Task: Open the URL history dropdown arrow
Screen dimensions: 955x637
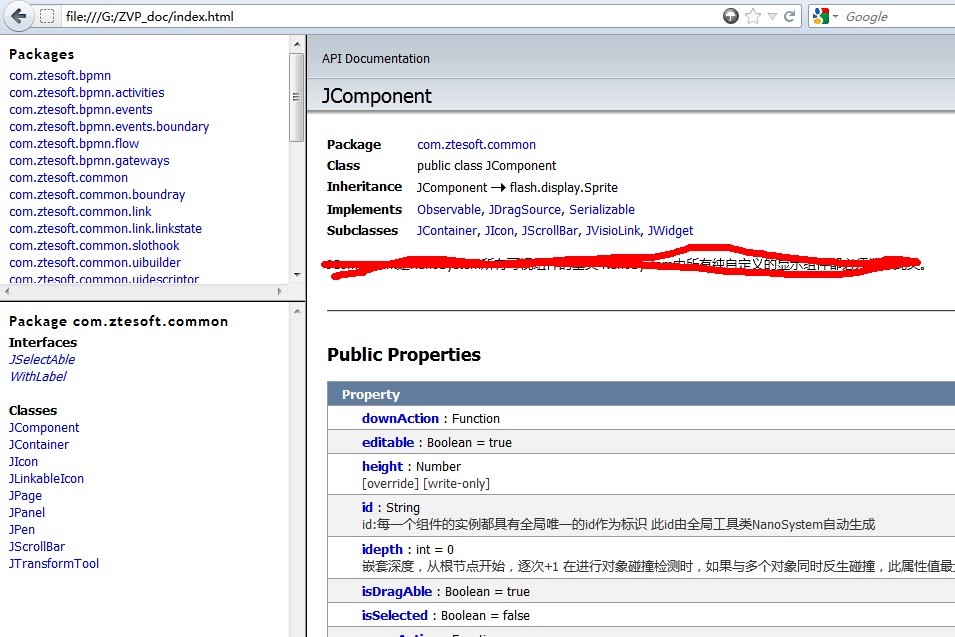Action: coord(772,16)
